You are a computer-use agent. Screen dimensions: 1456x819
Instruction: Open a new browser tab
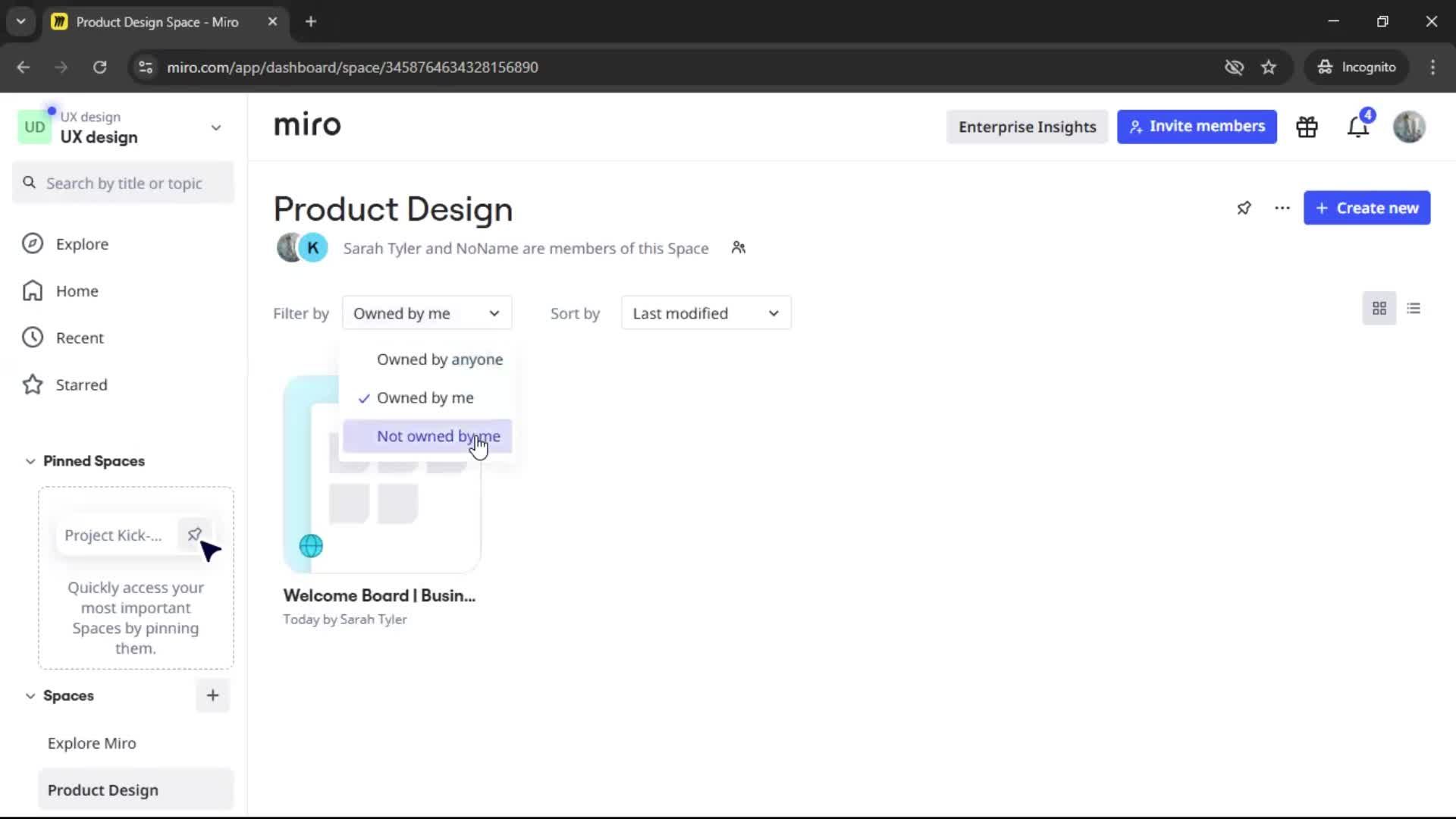(x=311, y=22)
